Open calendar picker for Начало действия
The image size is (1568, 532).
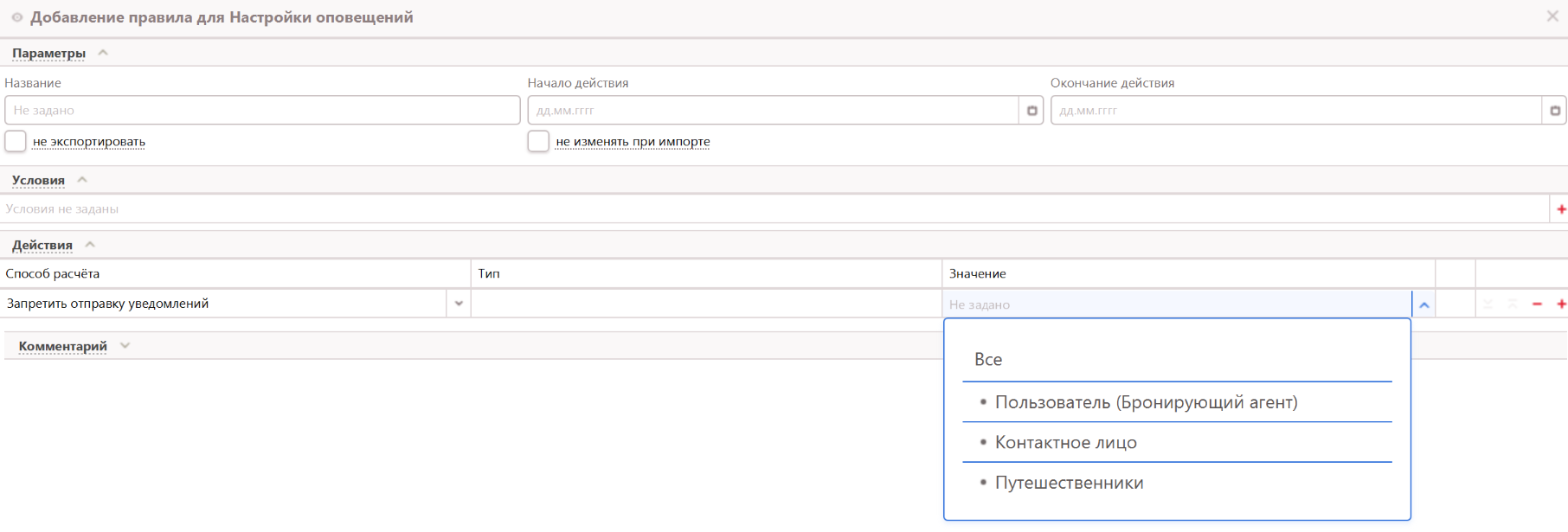[1031, 111]
